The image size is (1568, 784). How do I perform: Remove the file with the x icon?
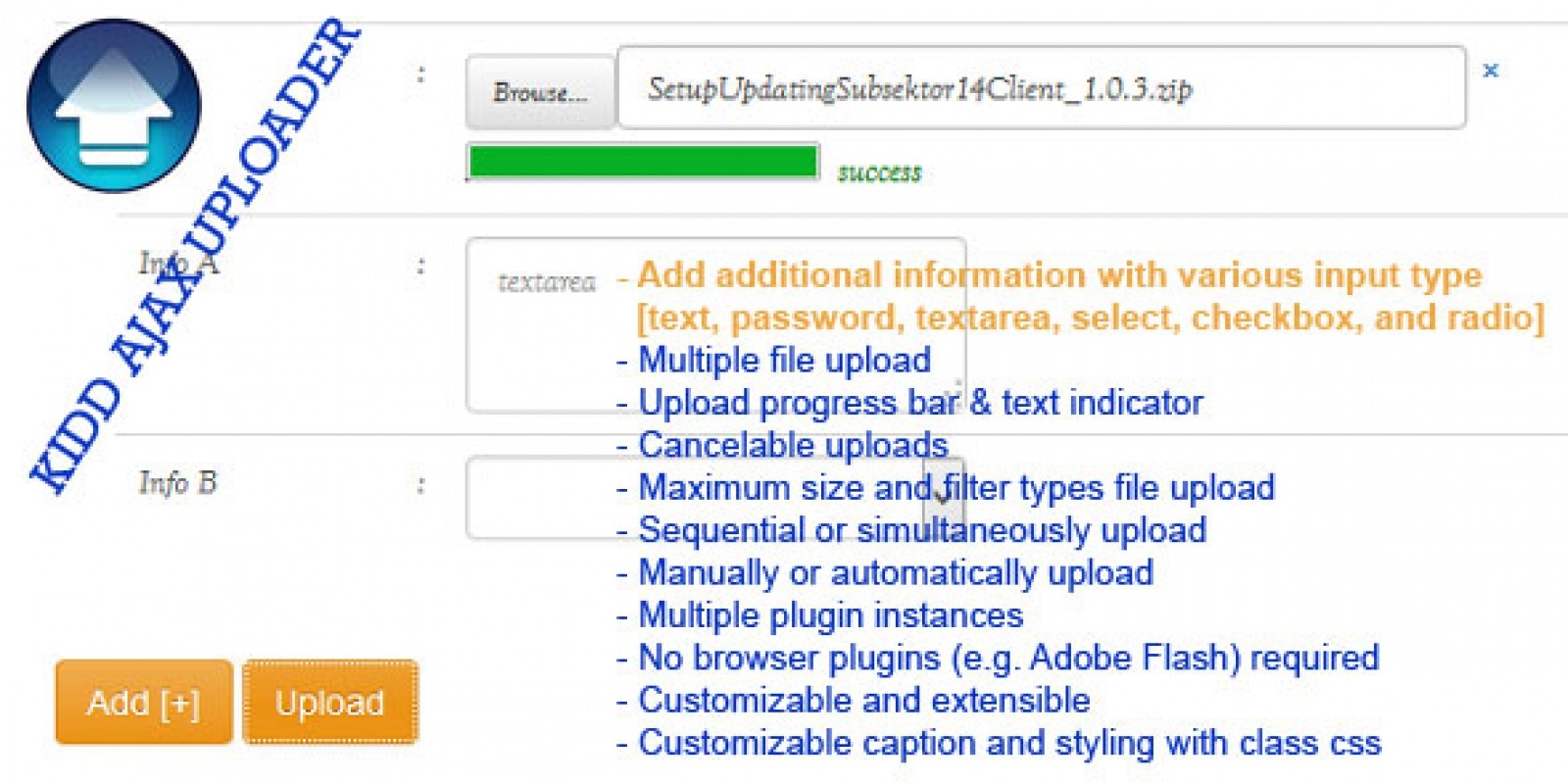(1491, 71)
